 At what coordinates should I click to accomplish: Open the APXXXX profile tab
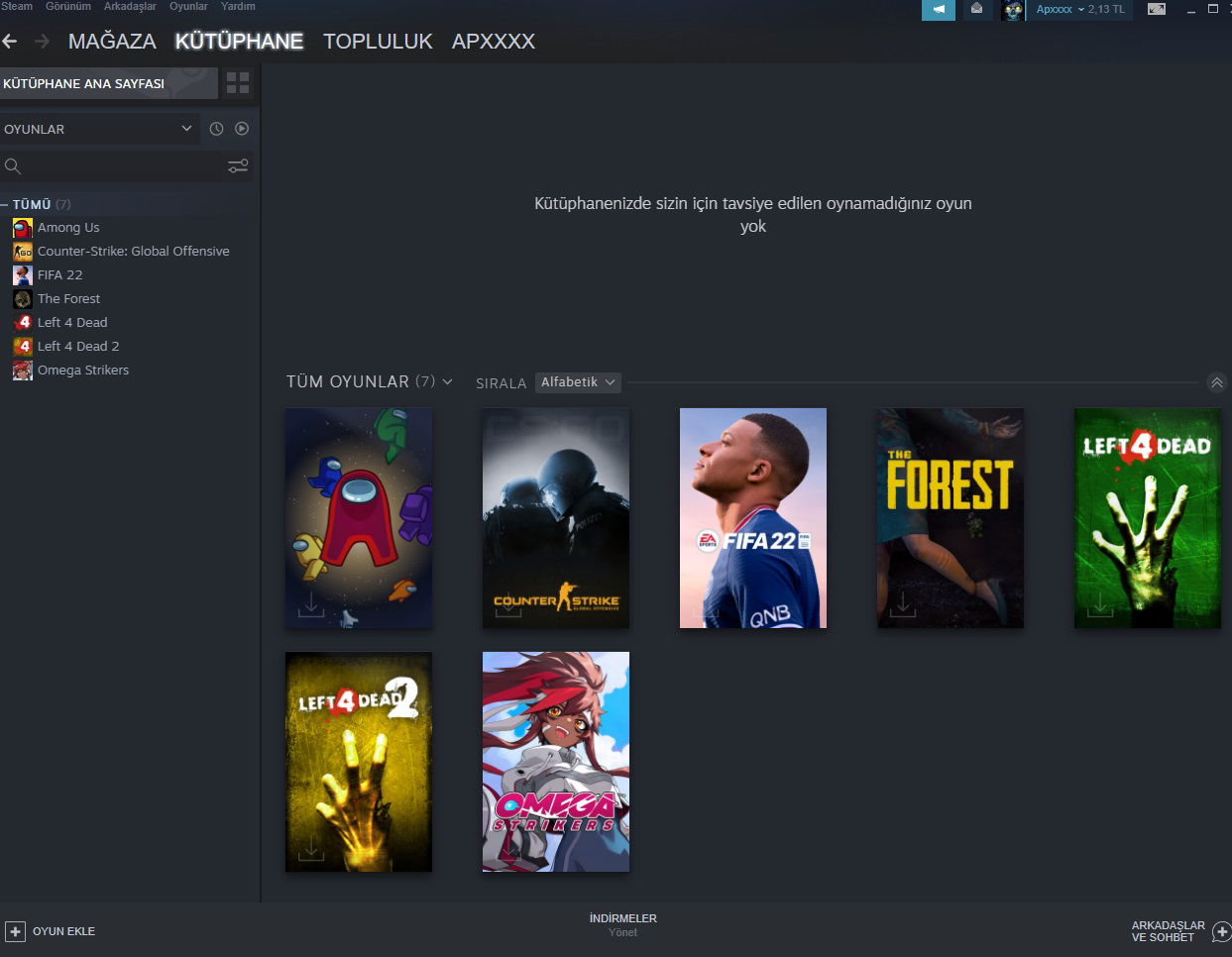(x=494, y=42)
